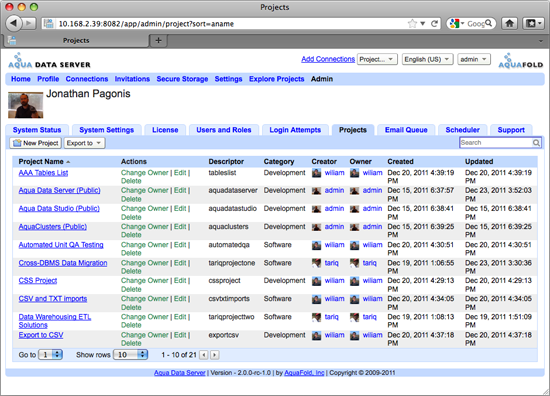Image resolution: width=550 pixels, height=396 pixels.
Task: Expand the Export to dropdown
Action: pos(84,143)
